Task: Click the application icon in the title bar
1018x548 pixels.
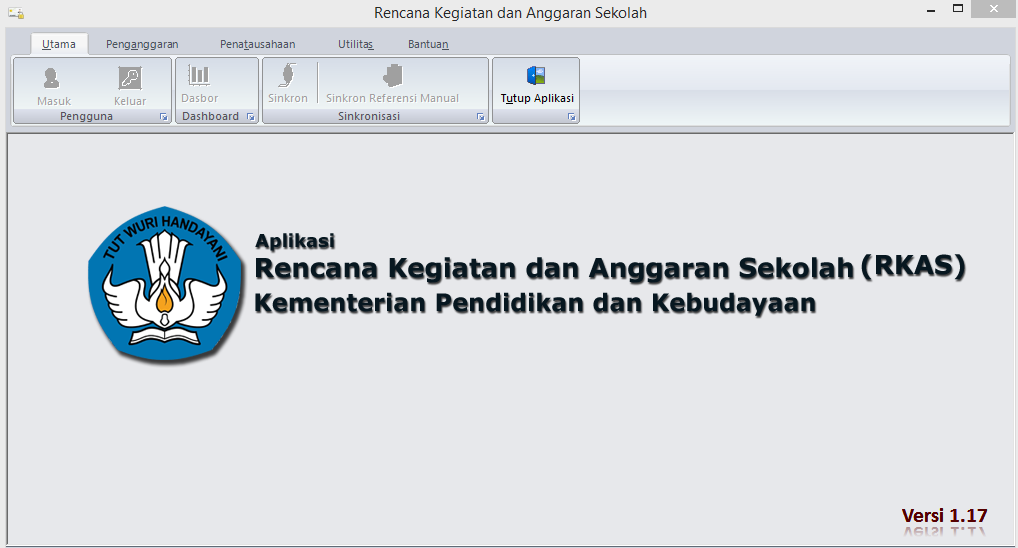Action: [x=16, y=13]
